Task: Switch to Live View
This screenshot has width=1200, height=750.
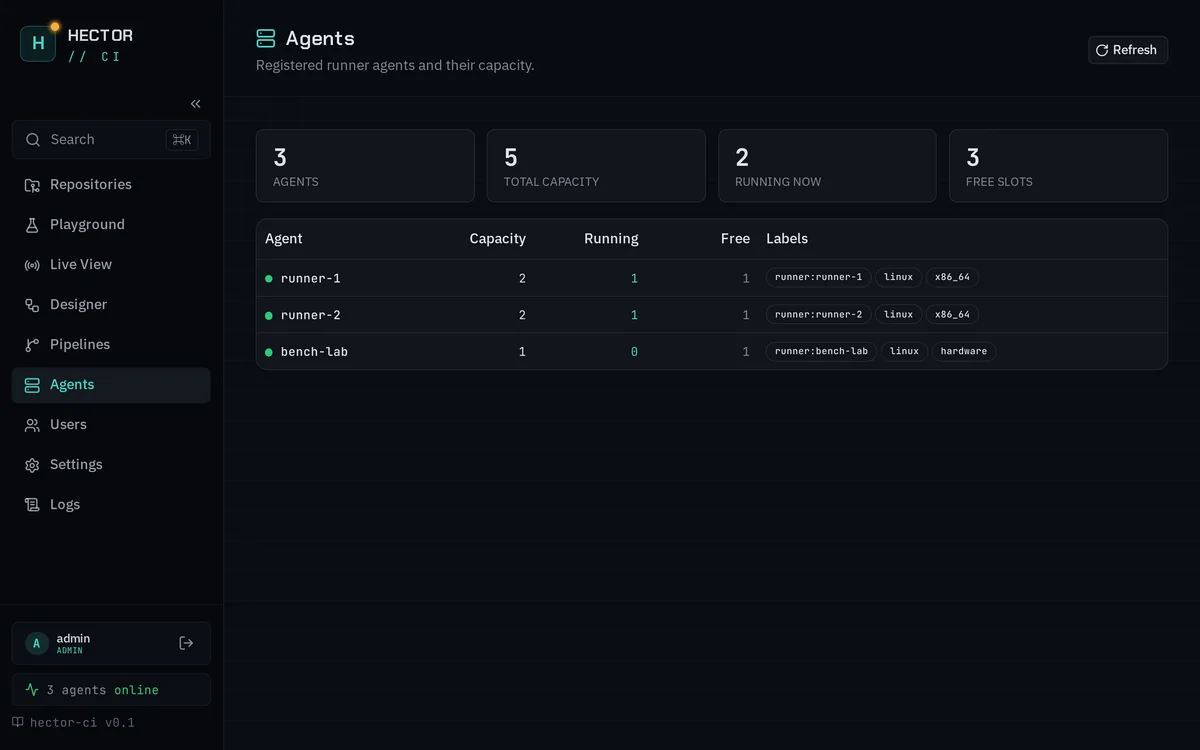Action: pos(111,265)
